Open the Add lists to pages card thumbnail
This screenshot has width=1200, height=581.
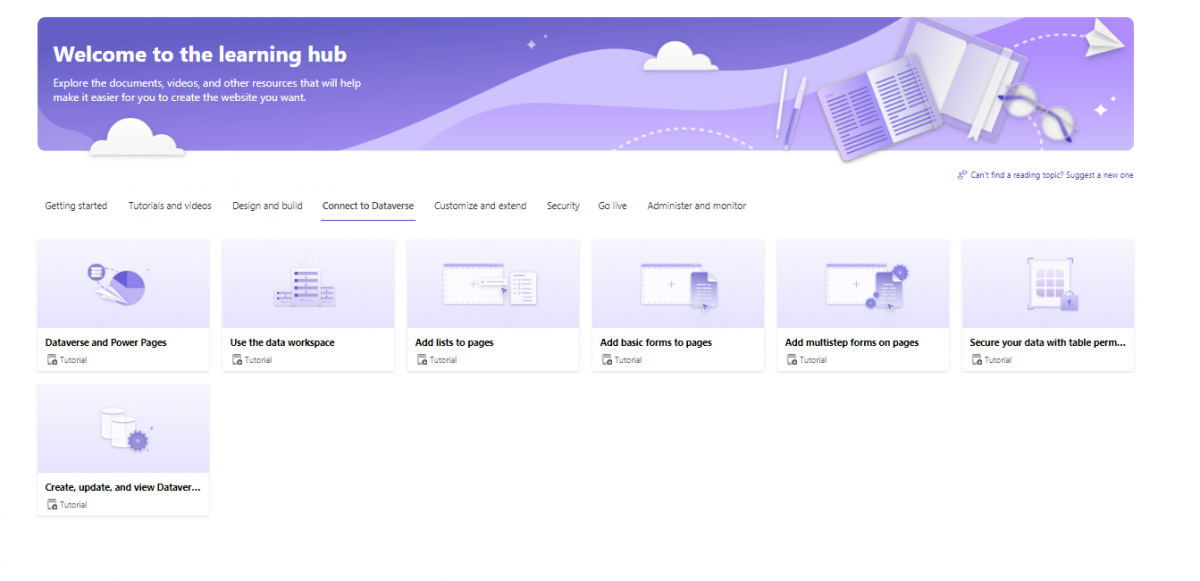click(x=492, y=284)
